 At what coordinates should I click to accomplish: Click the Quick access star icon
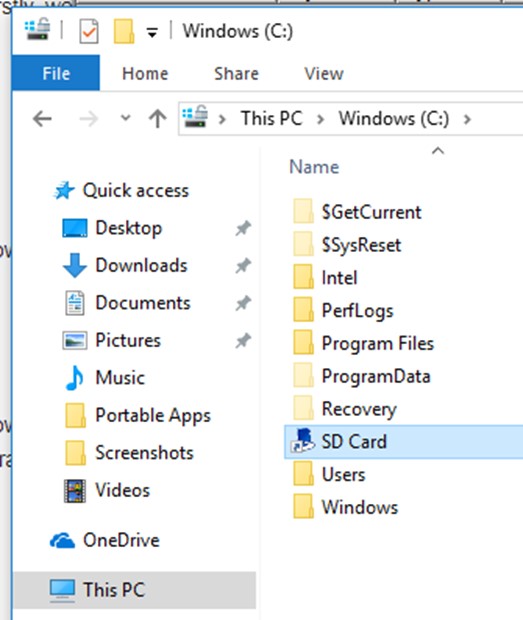64,191
